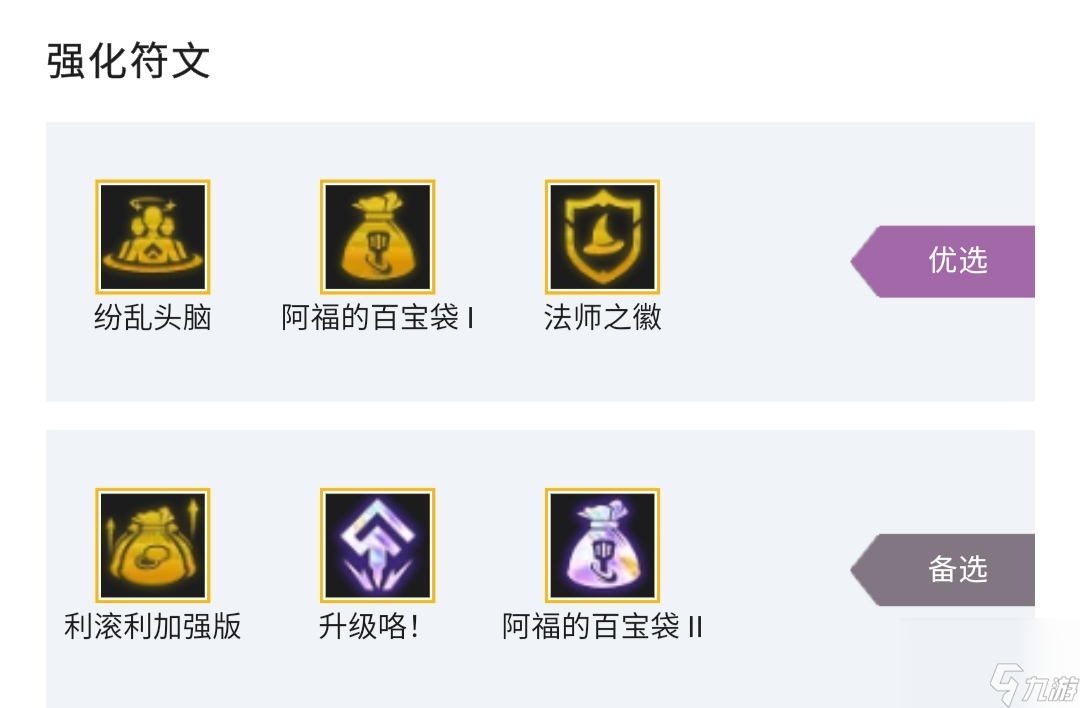The width and height of the screenshot is (1080, 708).
Task: Click the 利滚利加强版 text label
Action: (x=152, y=626)
